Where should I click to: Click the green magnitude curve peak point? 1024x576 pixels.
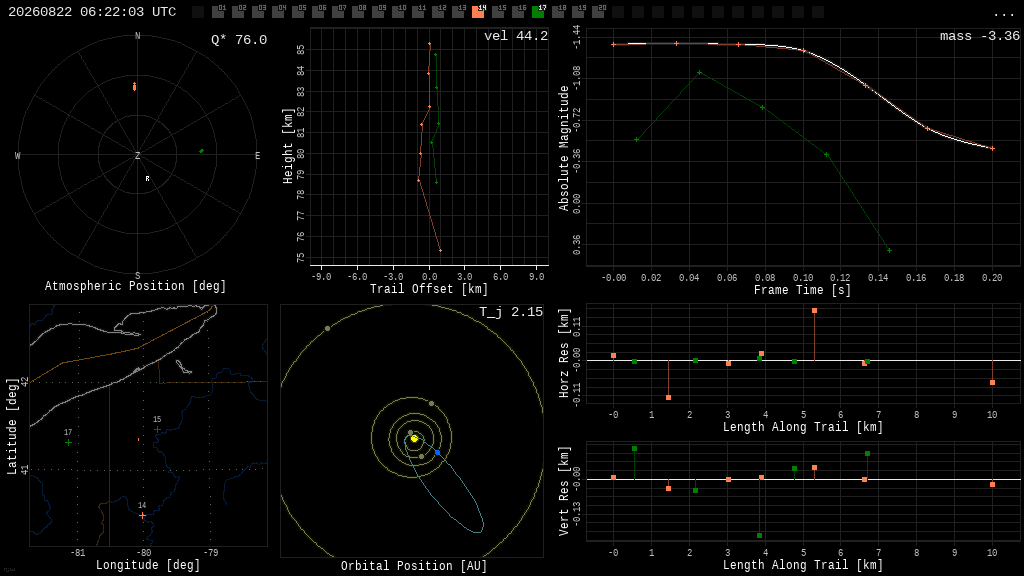click(699, 72)
